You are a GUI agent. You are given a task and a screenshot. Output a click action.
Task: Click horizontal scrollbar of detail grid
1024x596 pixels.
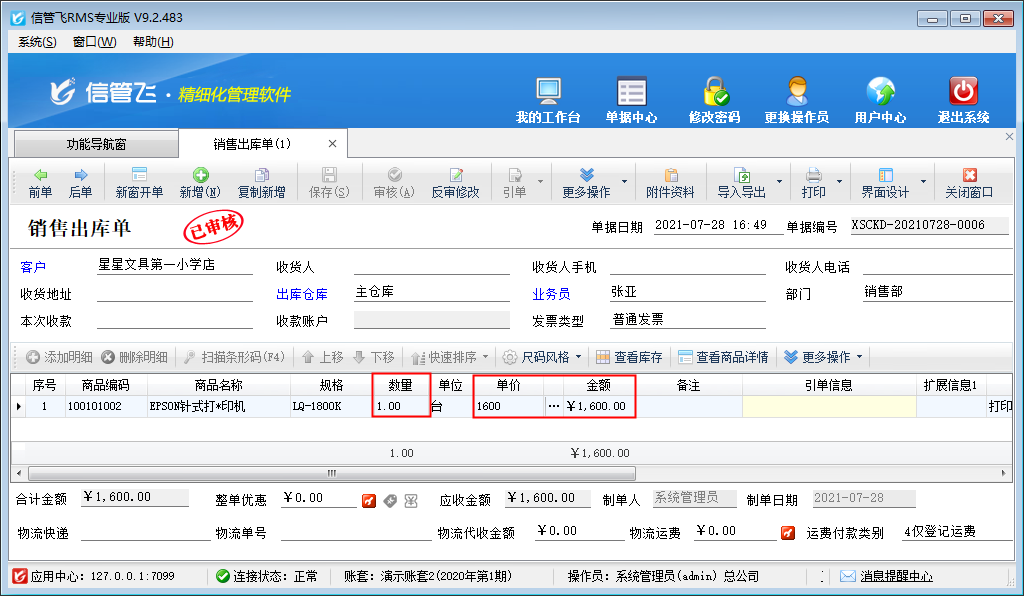(x=332, y=473)
